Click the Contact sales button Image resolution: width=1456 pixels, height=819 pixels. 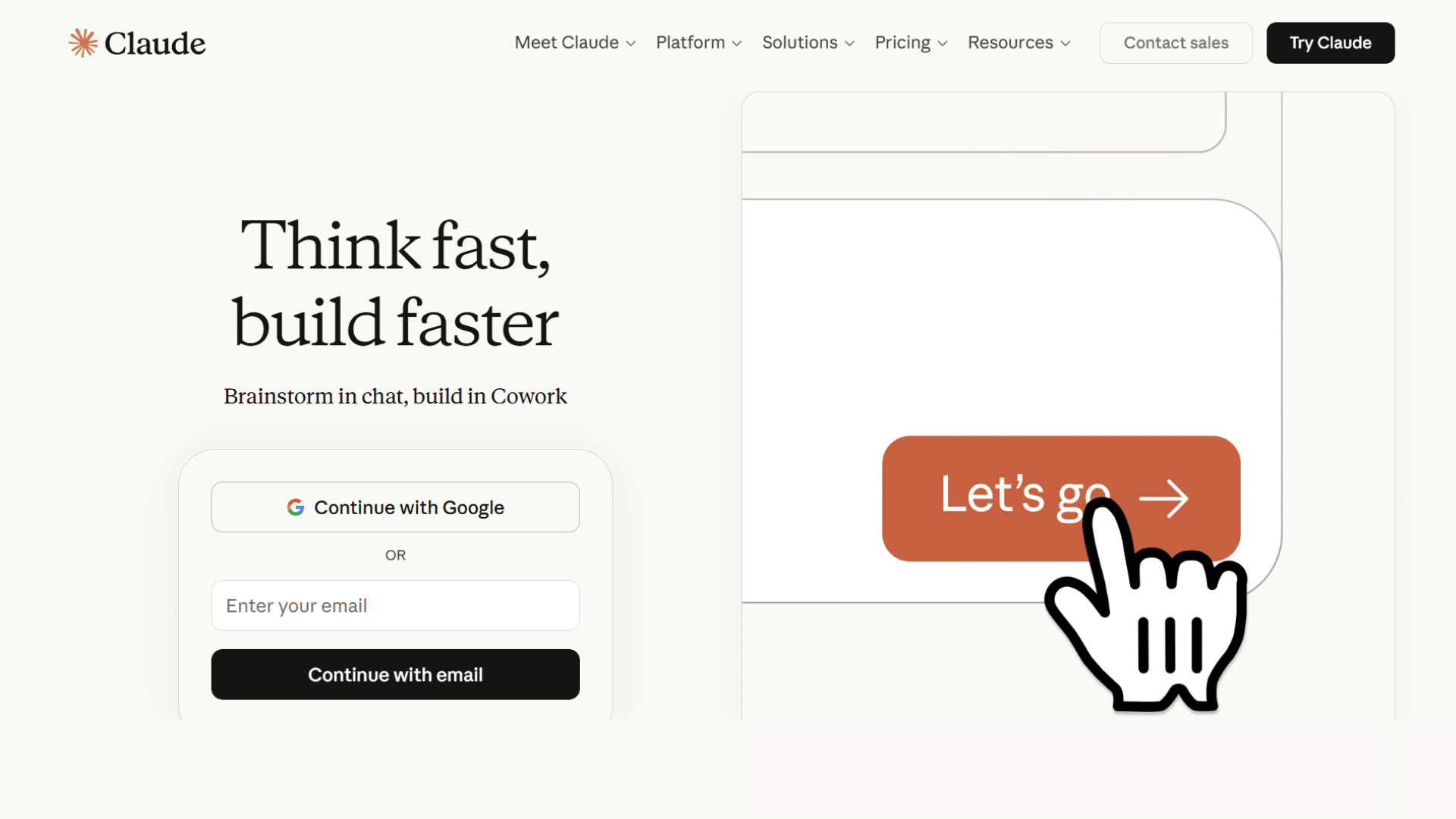coord(1176,42)
